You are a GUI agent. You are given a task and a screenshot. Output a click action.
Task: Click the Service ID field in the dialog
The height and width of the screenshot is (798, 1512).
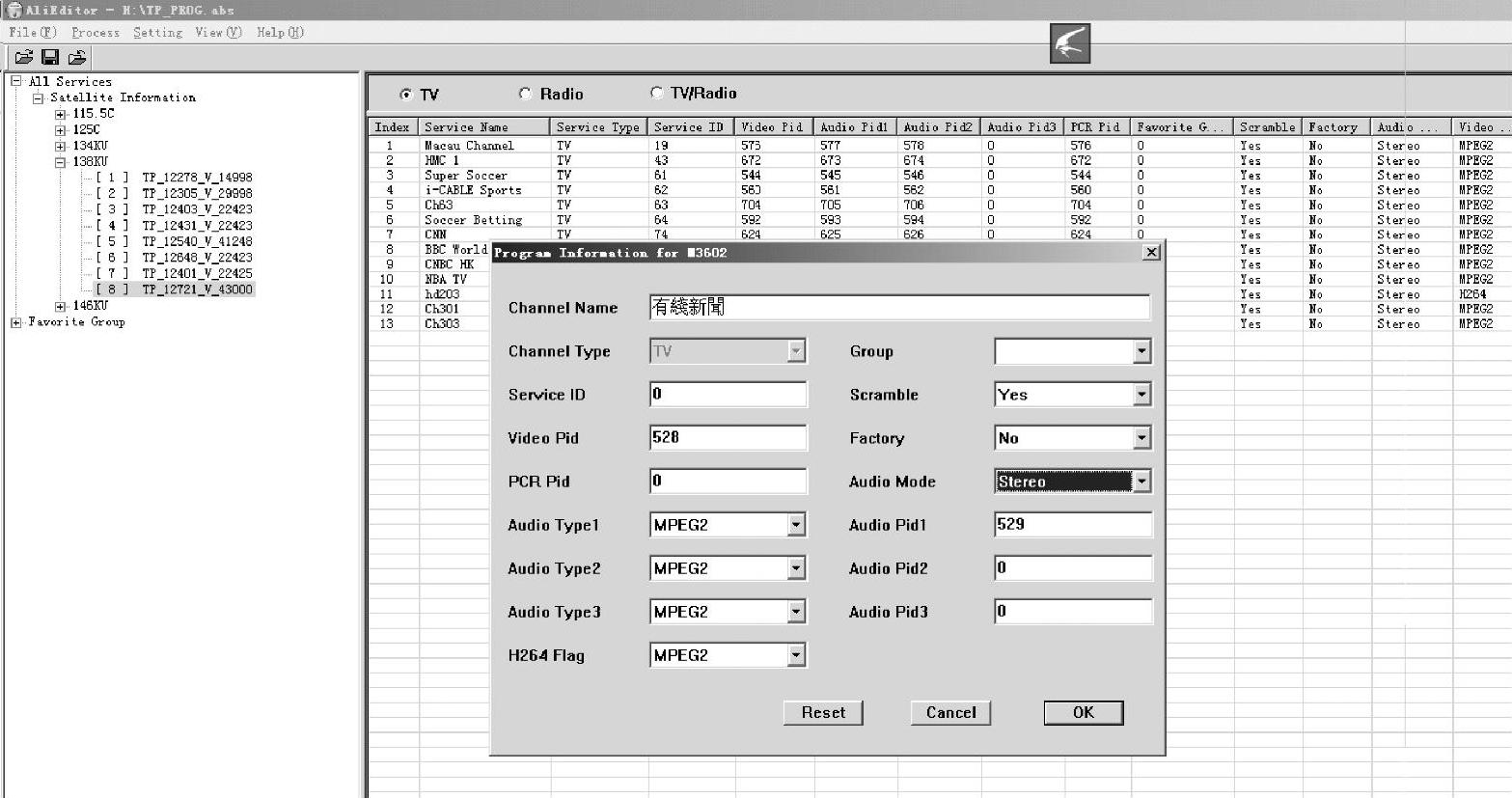(729, 394)
